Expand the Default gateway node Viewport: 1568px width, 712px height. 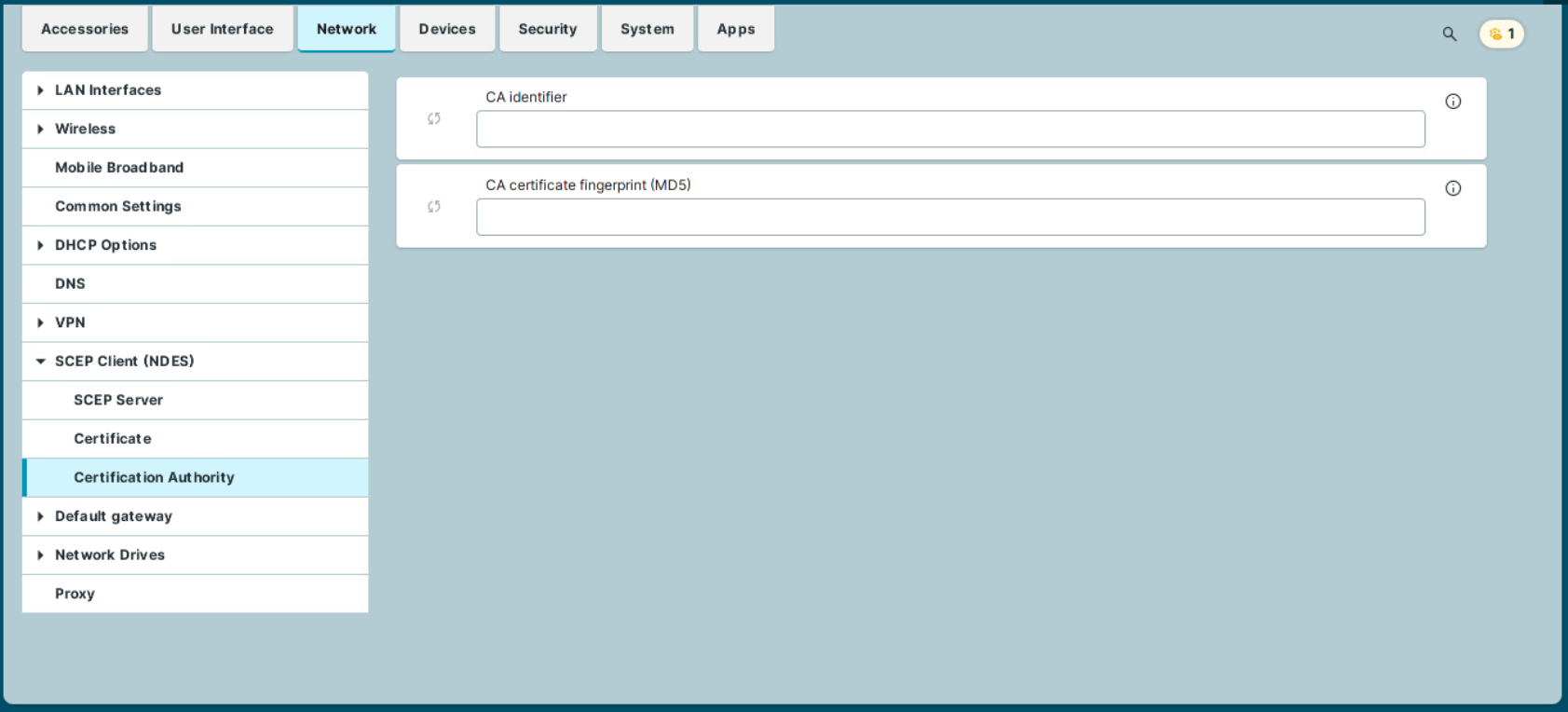click(40, 516)
